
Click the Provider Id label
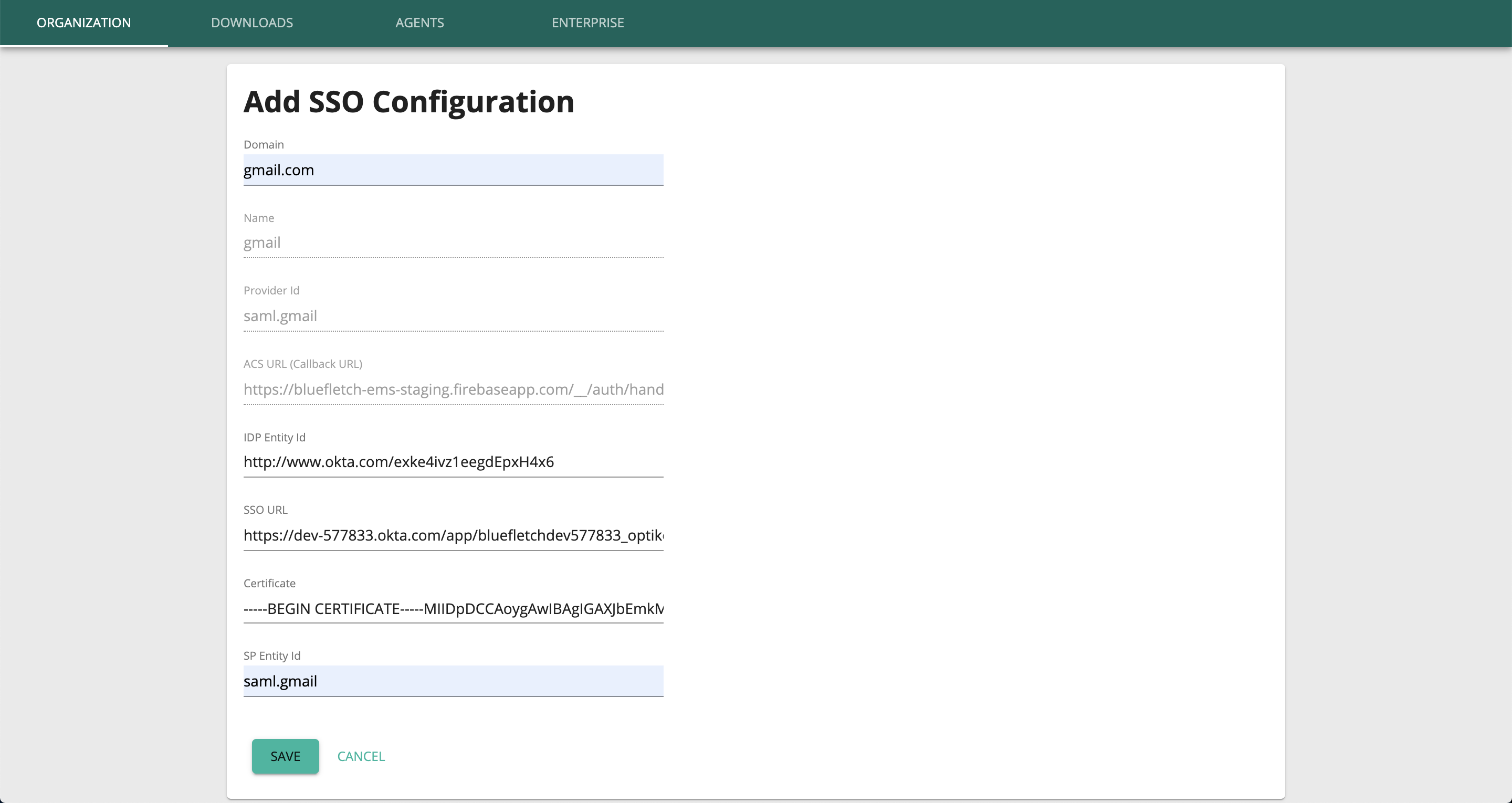pyautogui.click(x=271, y=291)
